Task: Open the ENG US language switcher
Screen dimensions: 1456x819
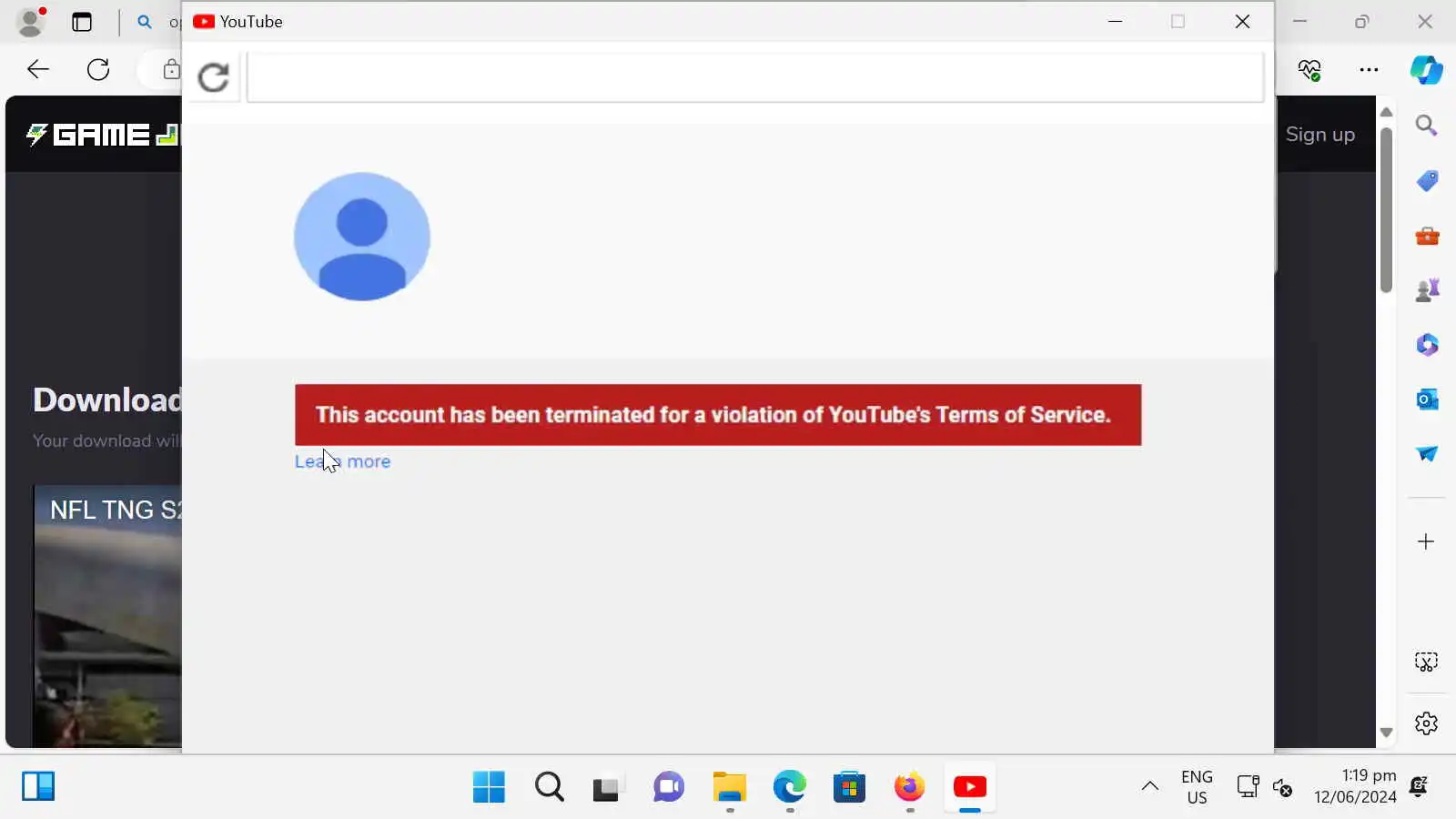Action: 1197,787
